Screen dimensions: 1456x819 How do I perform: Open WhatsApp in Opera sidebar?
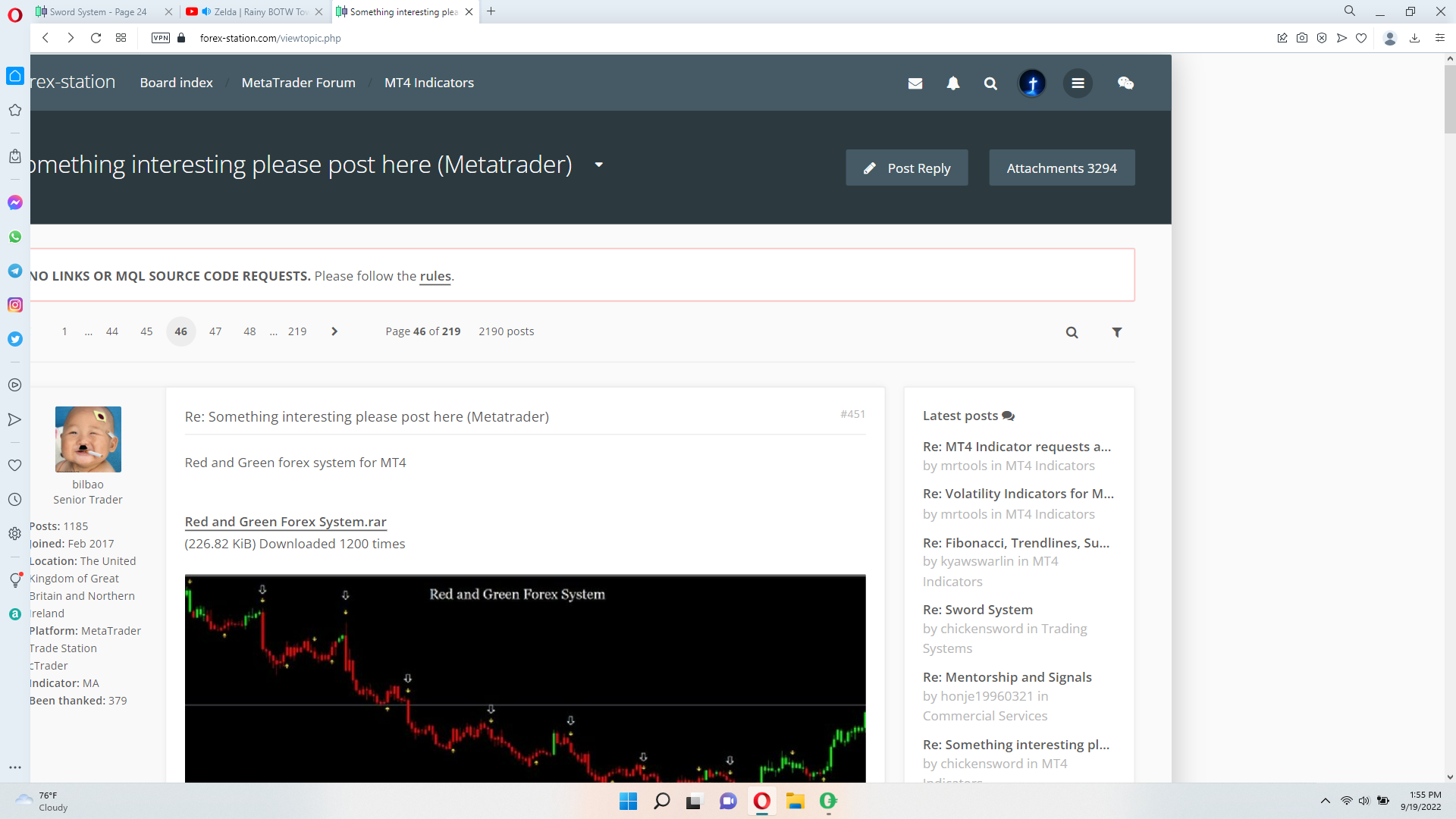(15, 237)
